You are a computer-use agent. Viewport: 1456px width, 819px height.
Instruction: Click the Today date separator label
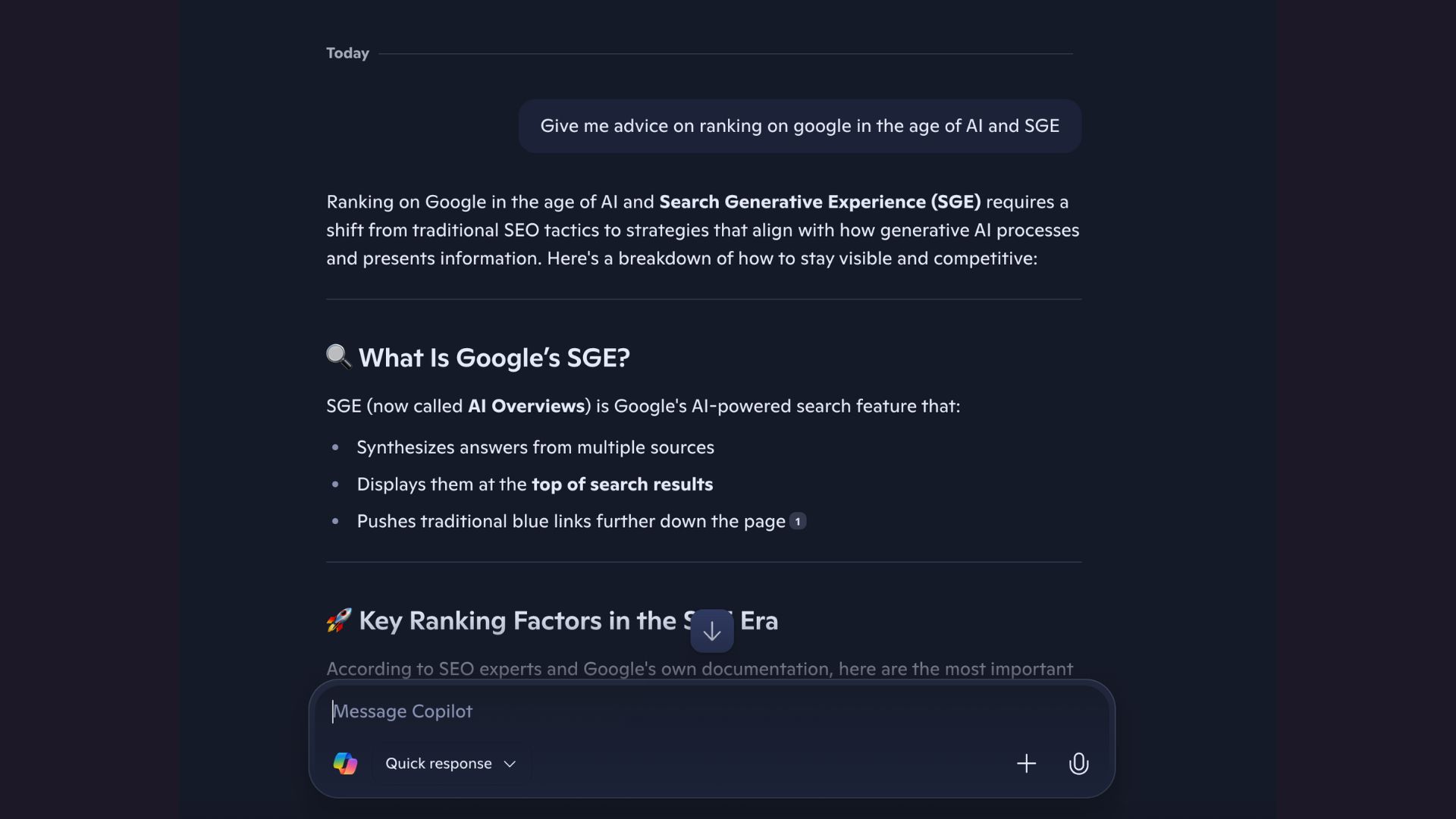[347, 53]
